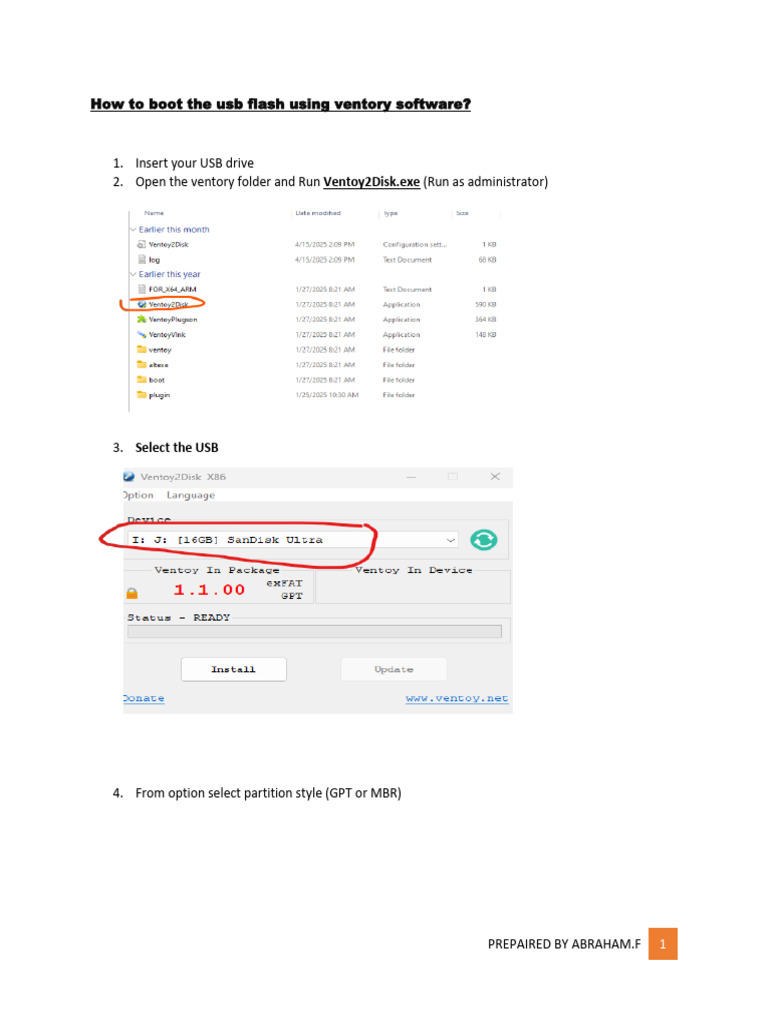The image size is (768, 1024).
Task: Select the VentoyPlugson application icon
Action: [x=142, y=319]
